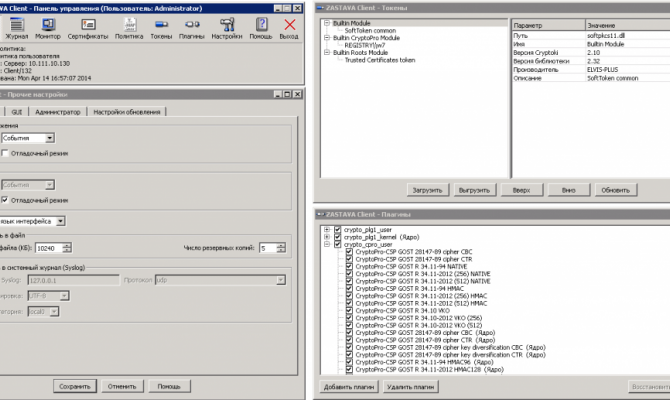Open the Сертификаты toolbar icon

pyautogui.click(x=88, y=29)
